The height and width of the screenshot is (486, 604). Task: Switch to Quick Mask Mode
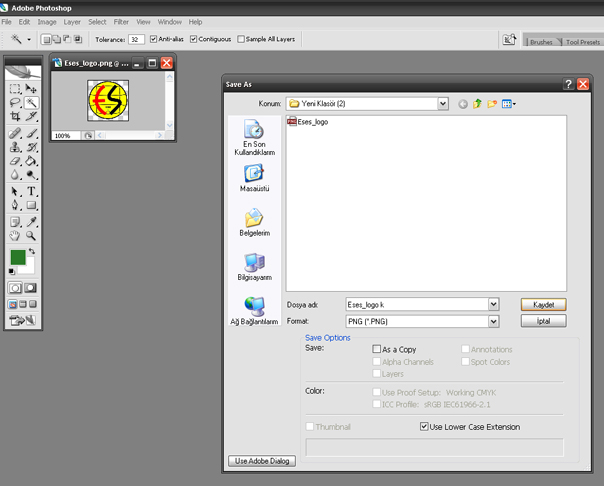(30, 288)
